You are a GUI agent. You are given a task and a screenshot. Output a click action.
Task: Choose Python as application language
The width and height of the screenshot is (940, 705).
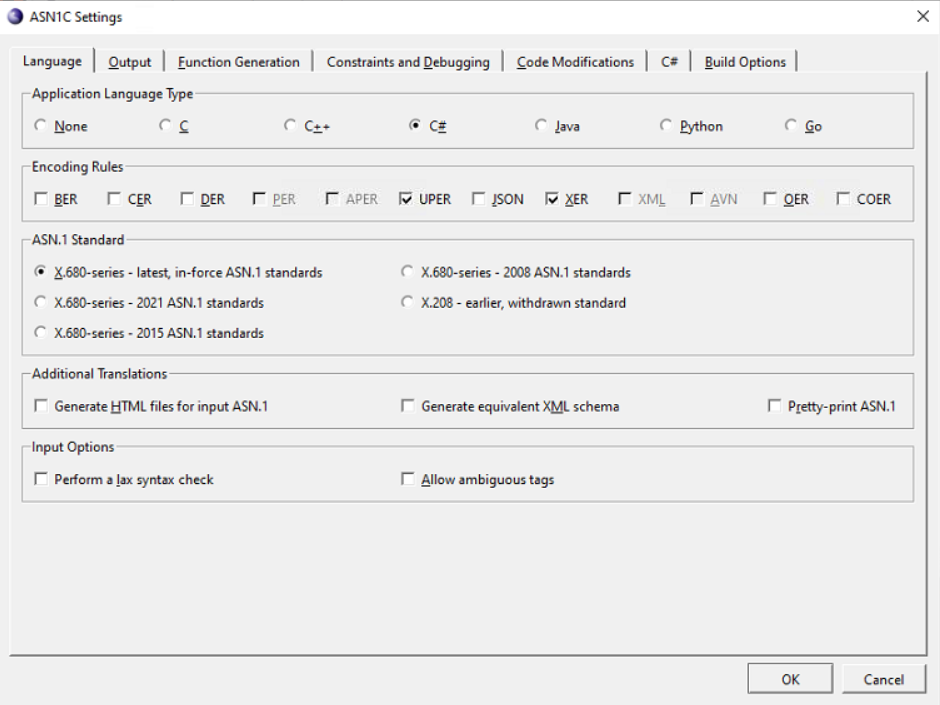tap(665, 125)
